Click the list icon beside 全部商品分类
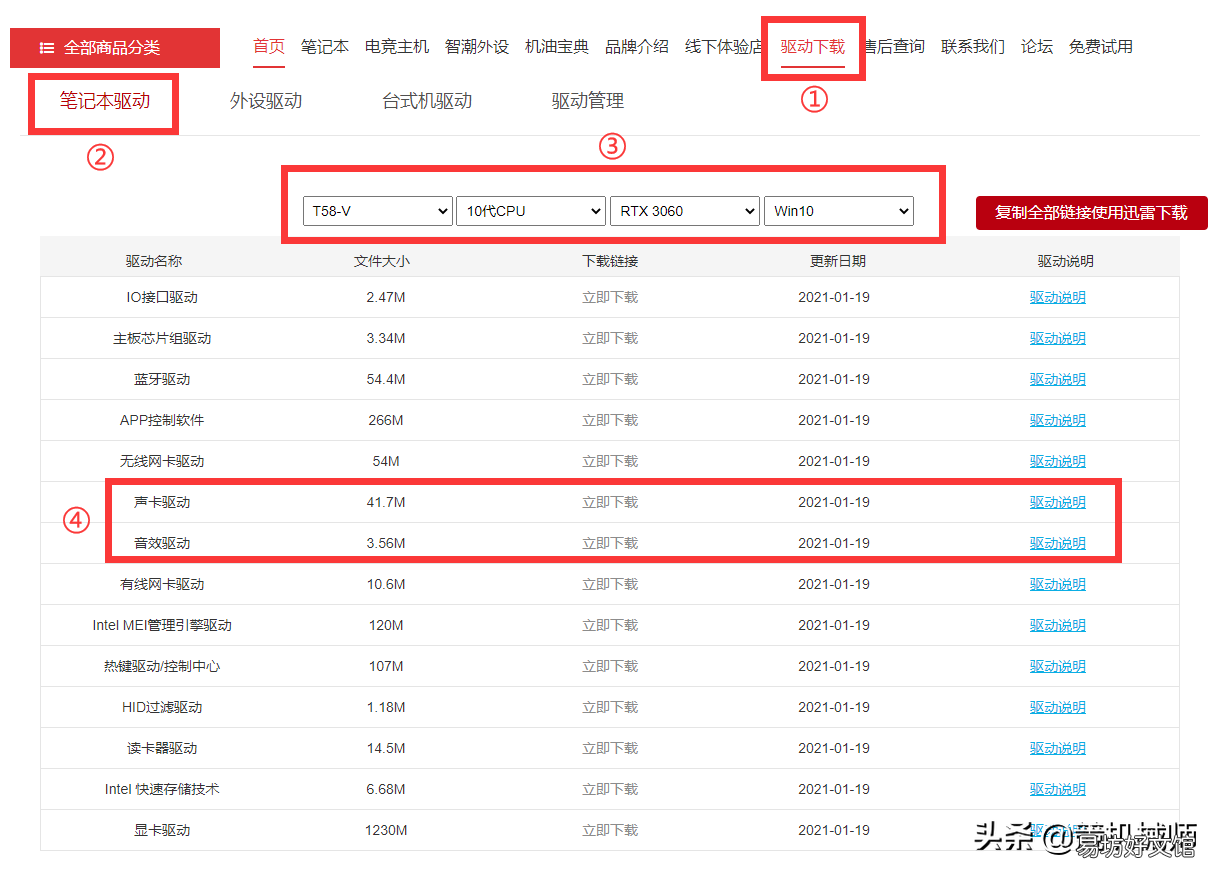This screenshot has height=878, width=1223. 47,48
